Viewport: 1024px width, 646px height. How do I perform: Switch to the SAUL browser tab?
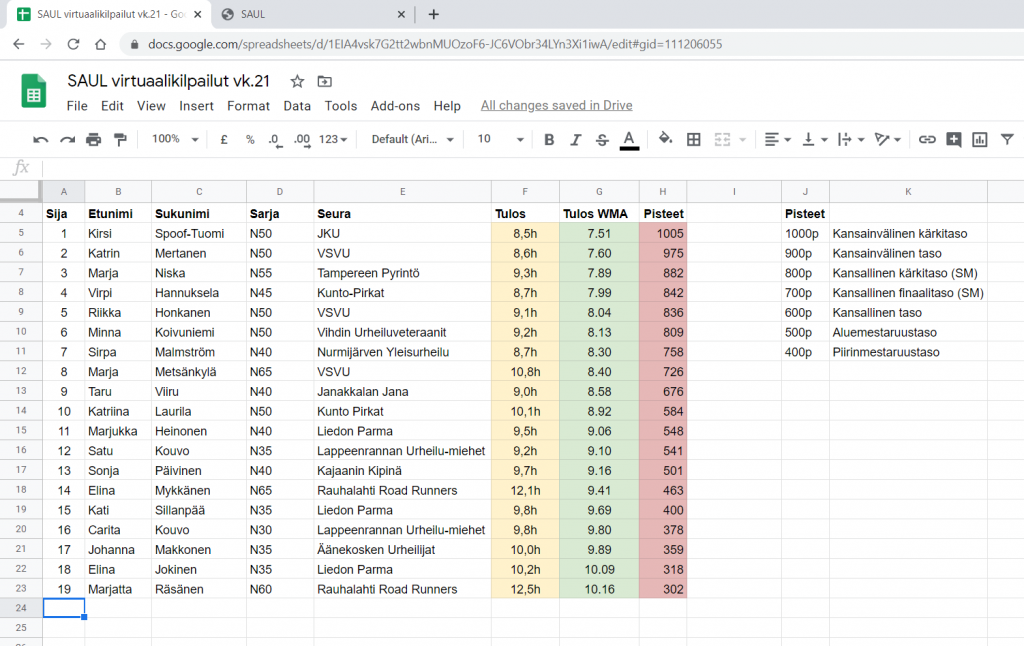click(x=312, y=14)
